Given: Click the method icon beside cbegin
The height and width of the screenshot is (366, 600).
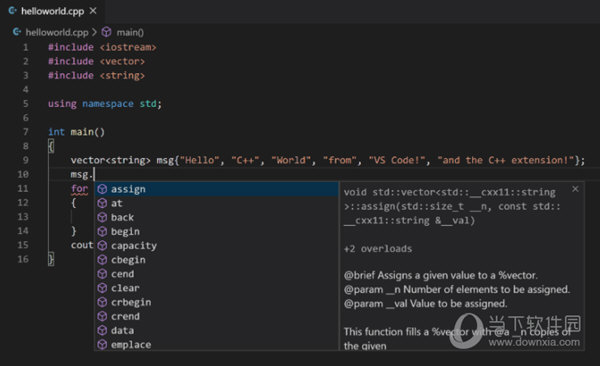Looking at the screenshot, I should click(x=102, y=260).
